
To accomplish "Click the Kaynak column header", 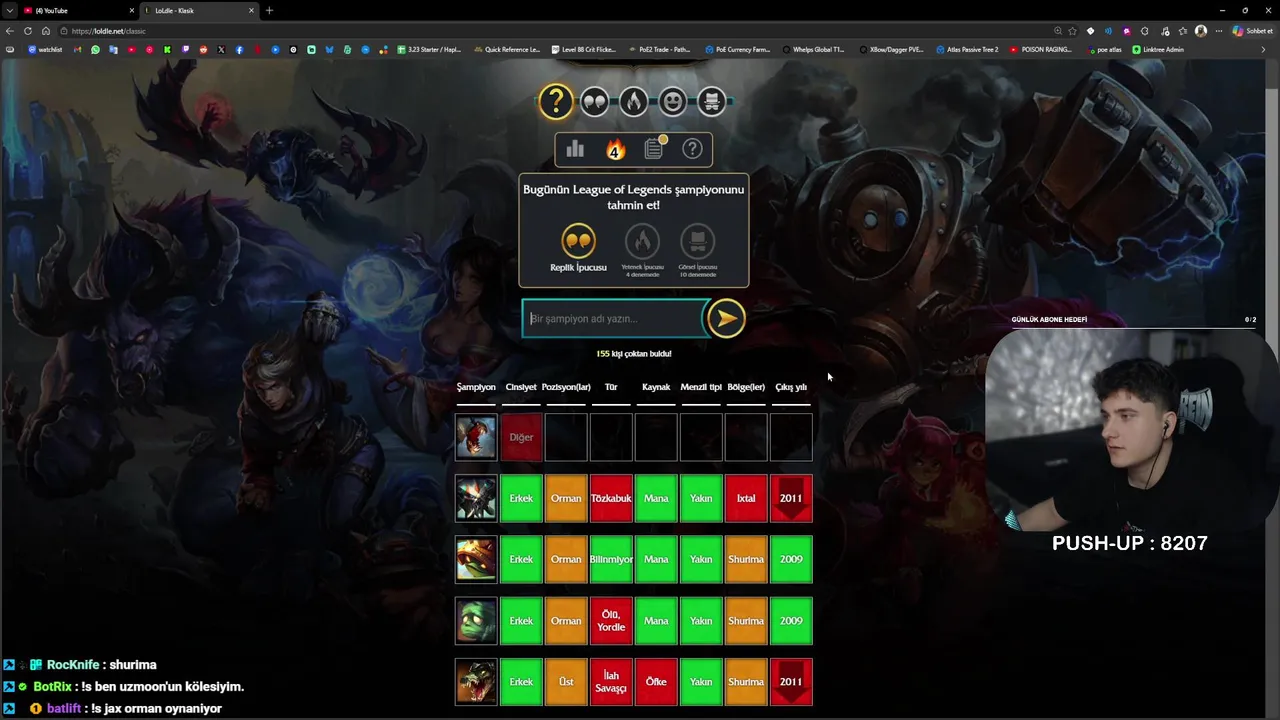I will click(x=656, y=387).
